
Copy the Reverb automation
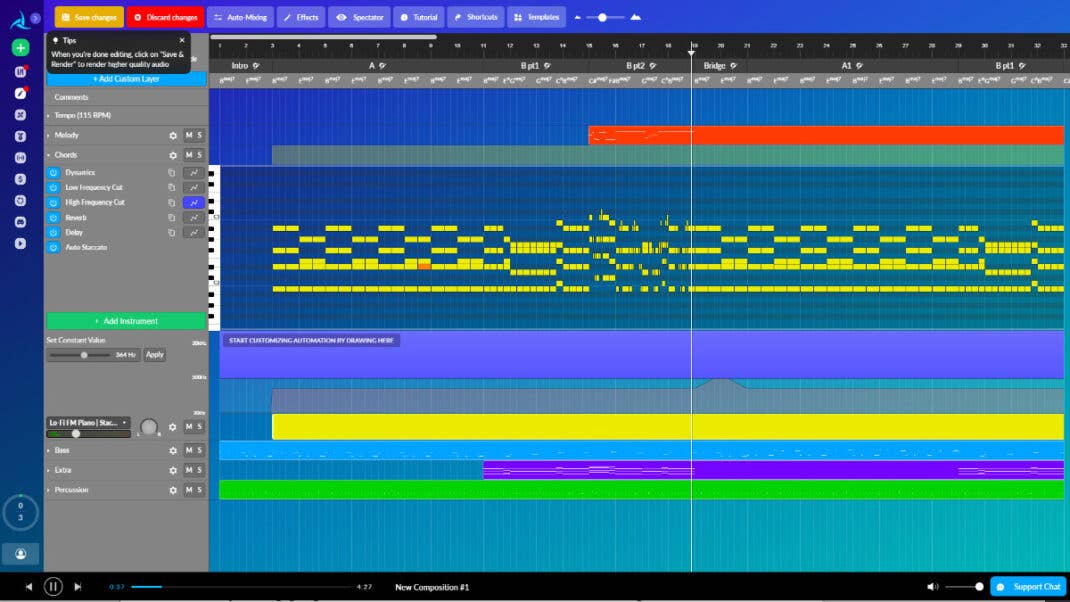click(171, 218)
